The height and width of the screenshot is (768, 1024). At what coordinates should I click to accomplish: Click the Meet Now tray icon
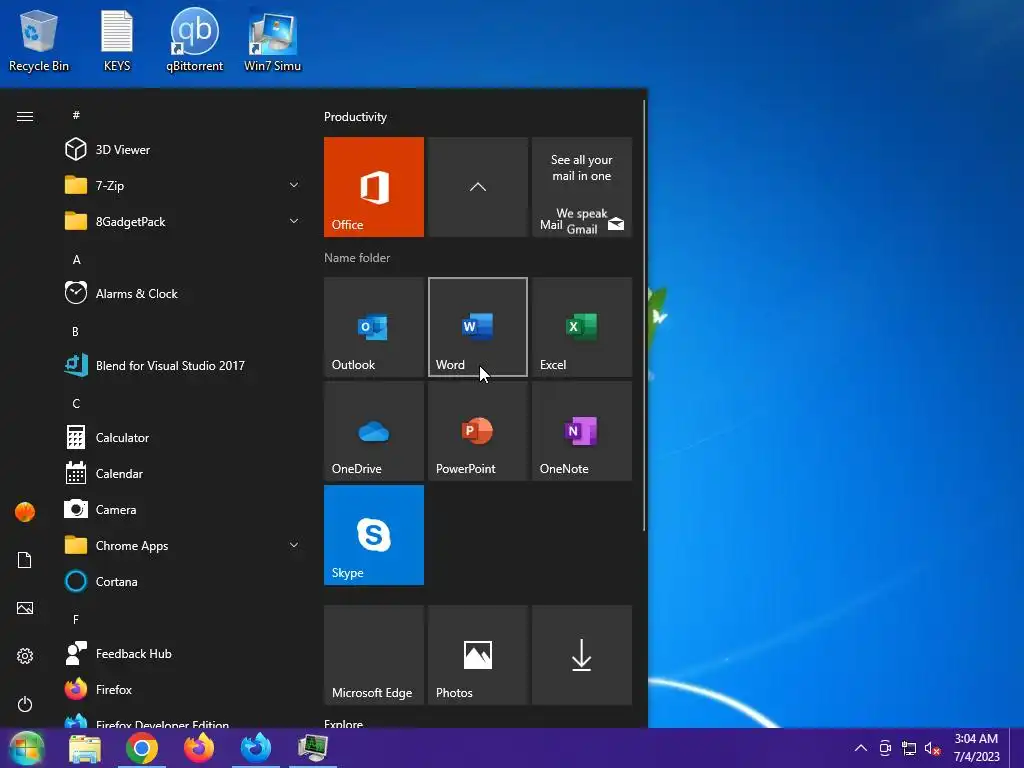[885, 748]
